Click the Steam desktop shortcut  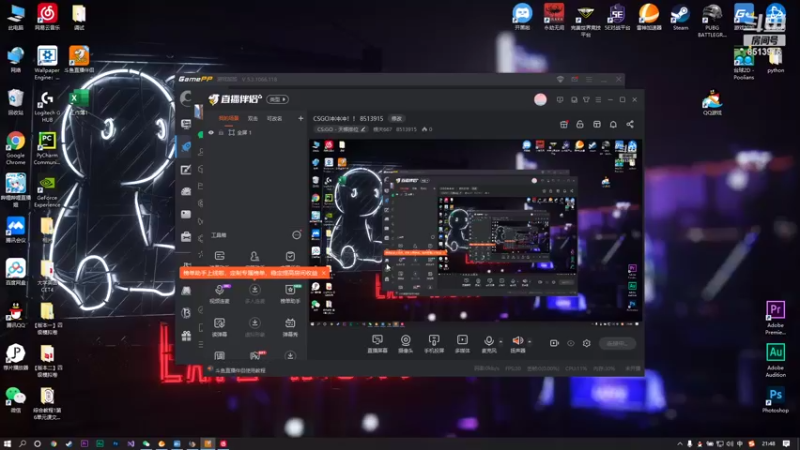coord(680,17)
